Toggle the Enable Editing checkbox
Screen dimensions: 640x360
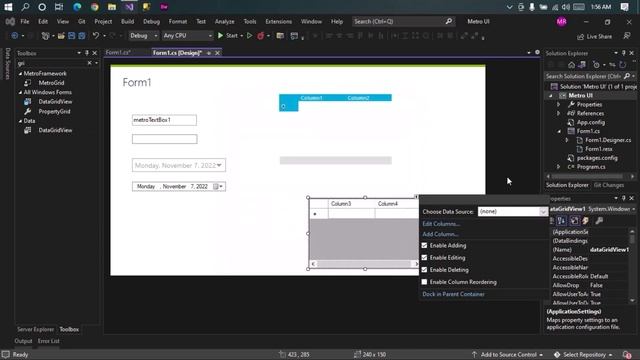[424, 258]
